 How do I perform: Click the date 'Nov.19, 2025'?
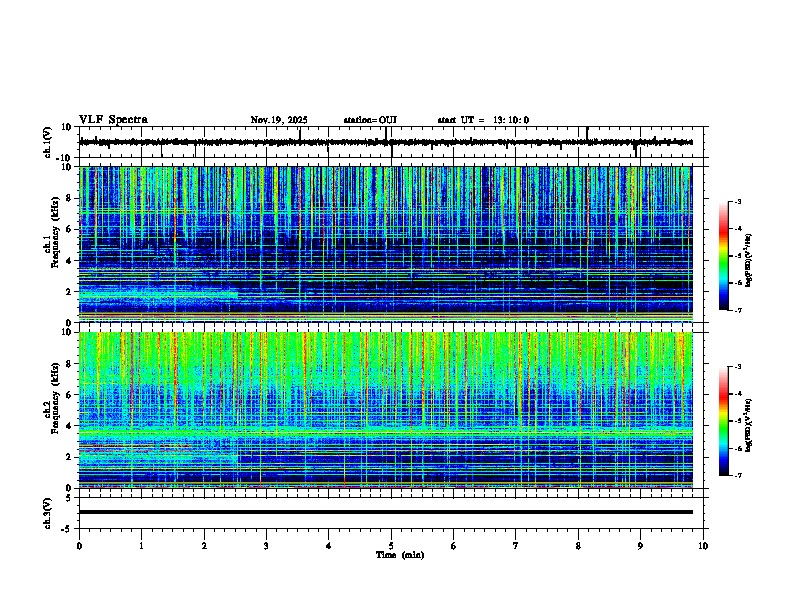coord(279,120)
